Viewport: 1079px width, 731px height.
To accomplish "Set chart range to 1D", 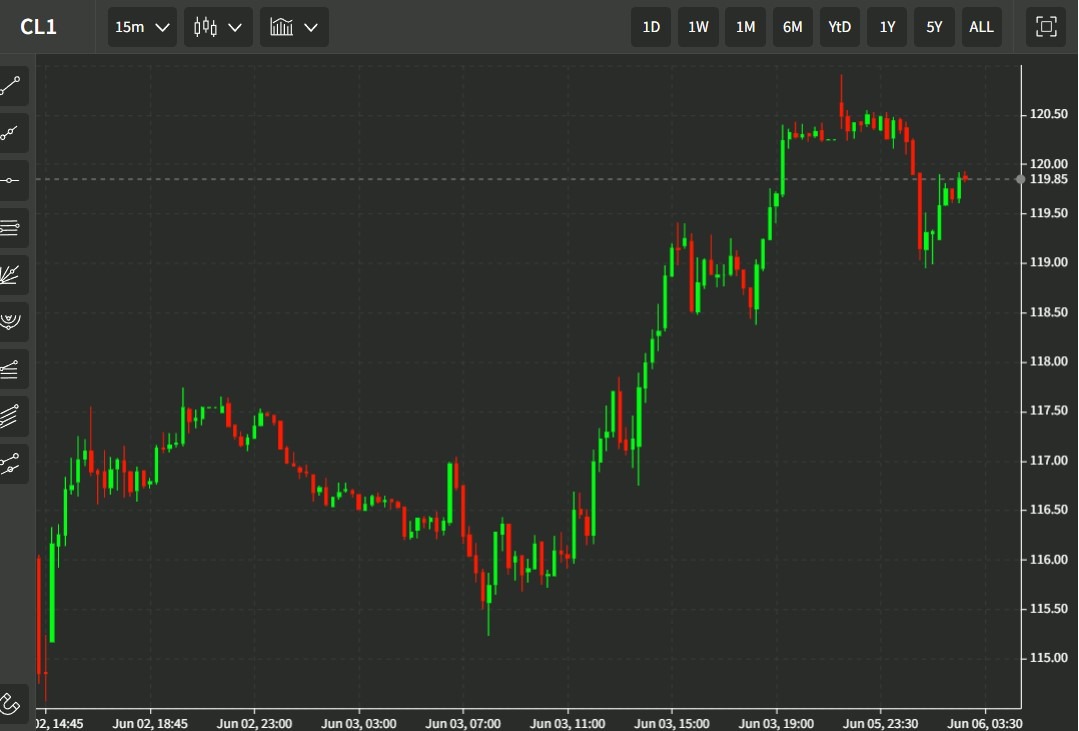I will point(651,27).
